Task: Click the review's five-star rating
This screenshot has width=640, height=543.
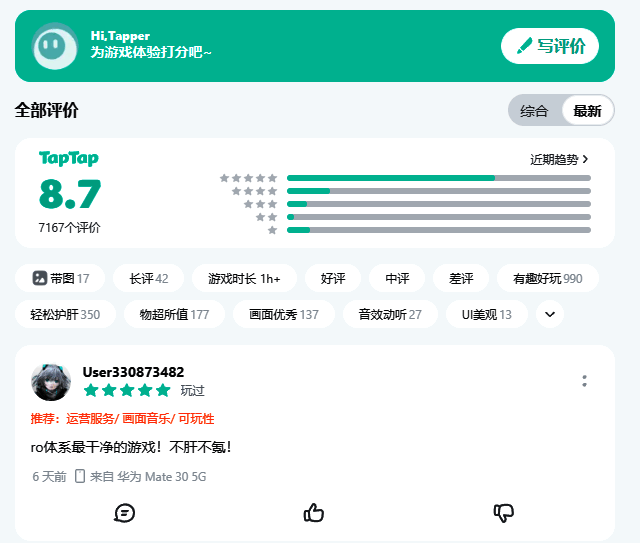Action: coord(127,390)
